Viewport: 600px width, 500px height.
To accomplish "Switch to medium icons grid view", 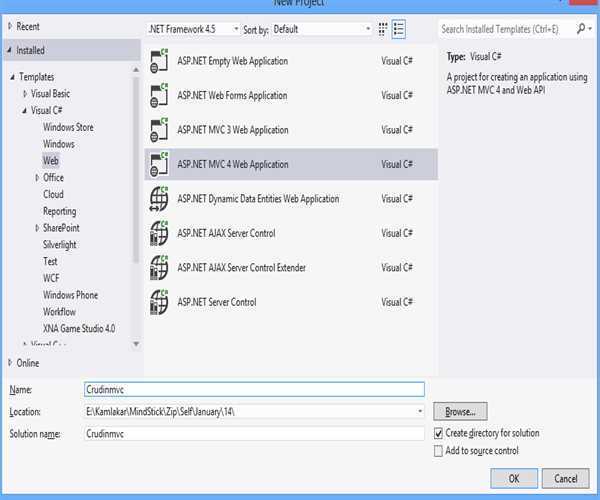I will [382, 29].
